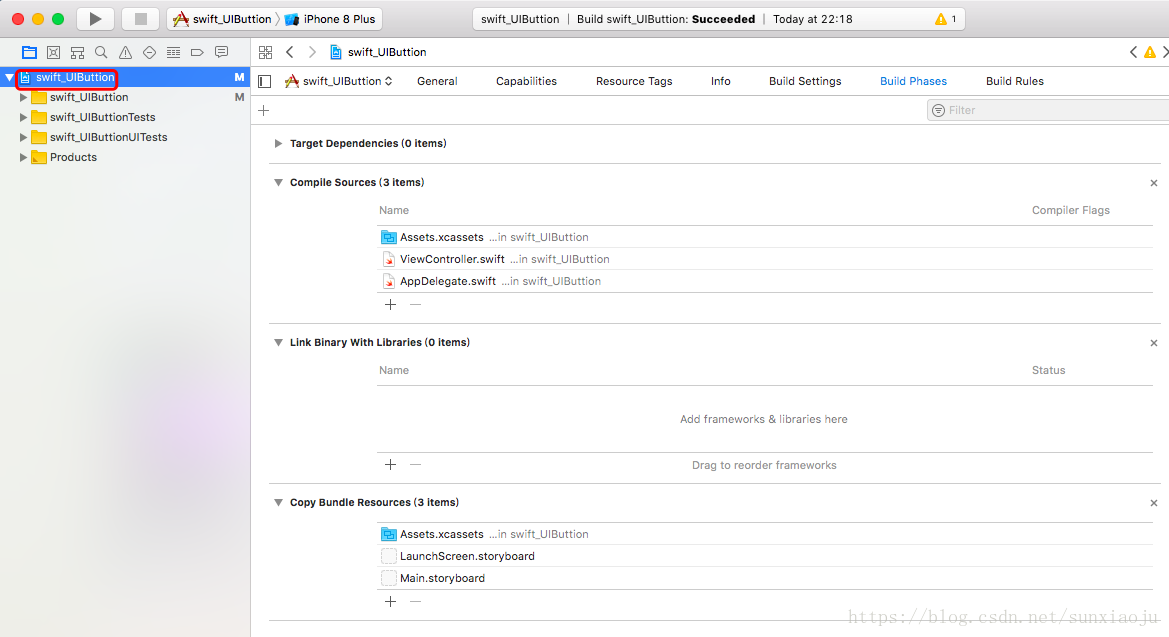Open the related items grid menu
Screen dimensions: 1169x637
pos(265,52)
